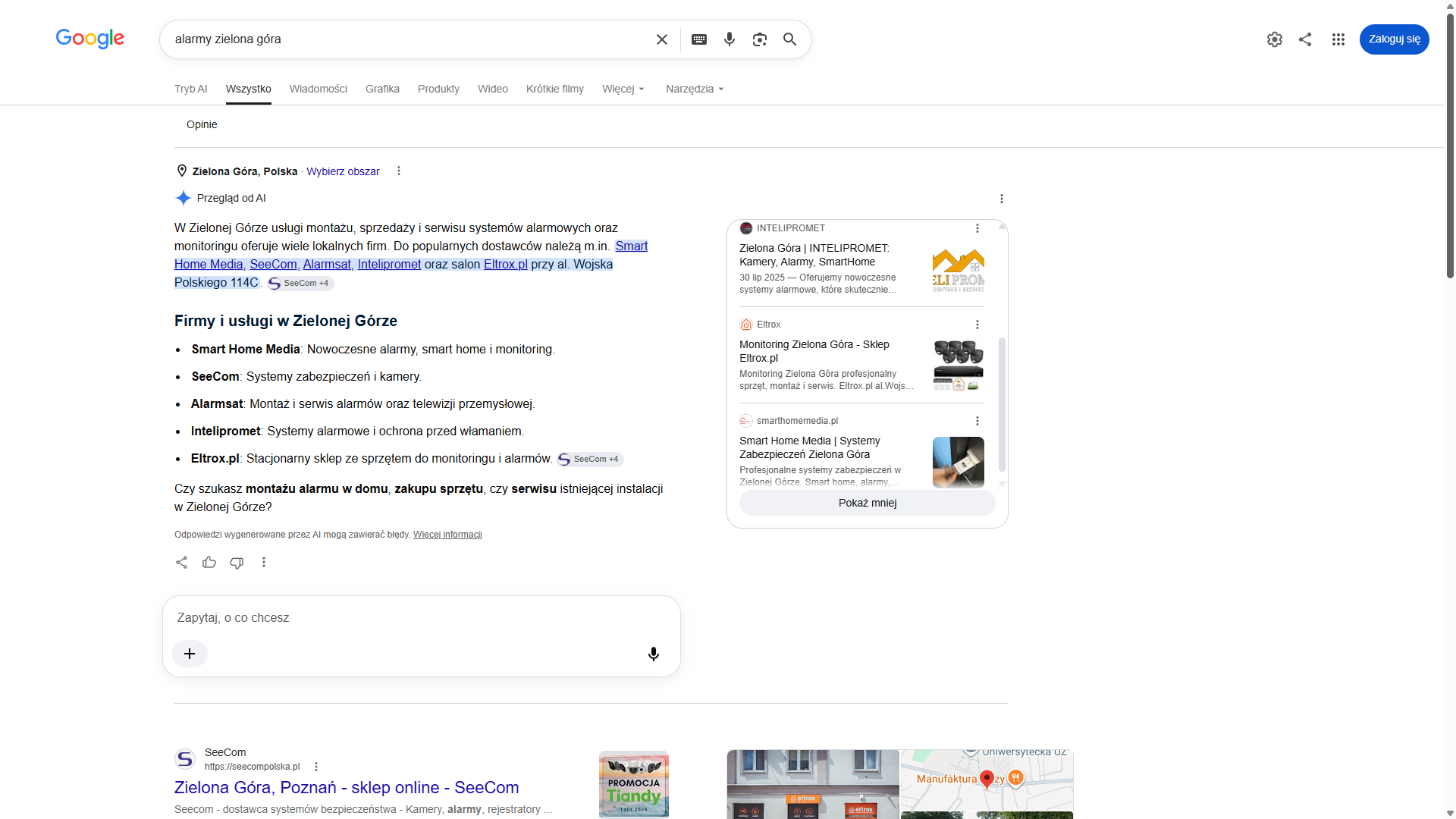Viewport: 1456px width, 819px height.
Task: Open the Inteliprom​et link in paragraph
Action: (389, 264)
